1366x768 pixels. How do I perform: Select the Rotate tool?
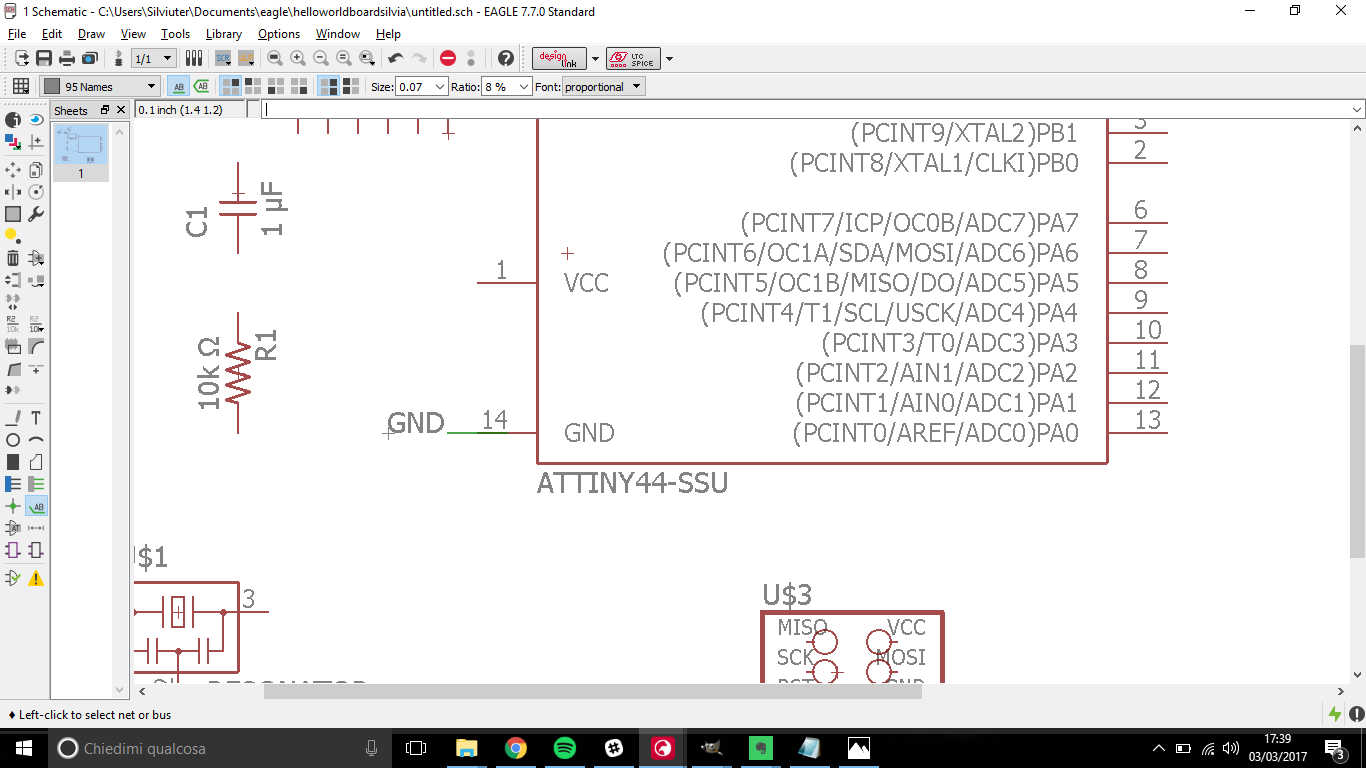click(x=36, y=191)
